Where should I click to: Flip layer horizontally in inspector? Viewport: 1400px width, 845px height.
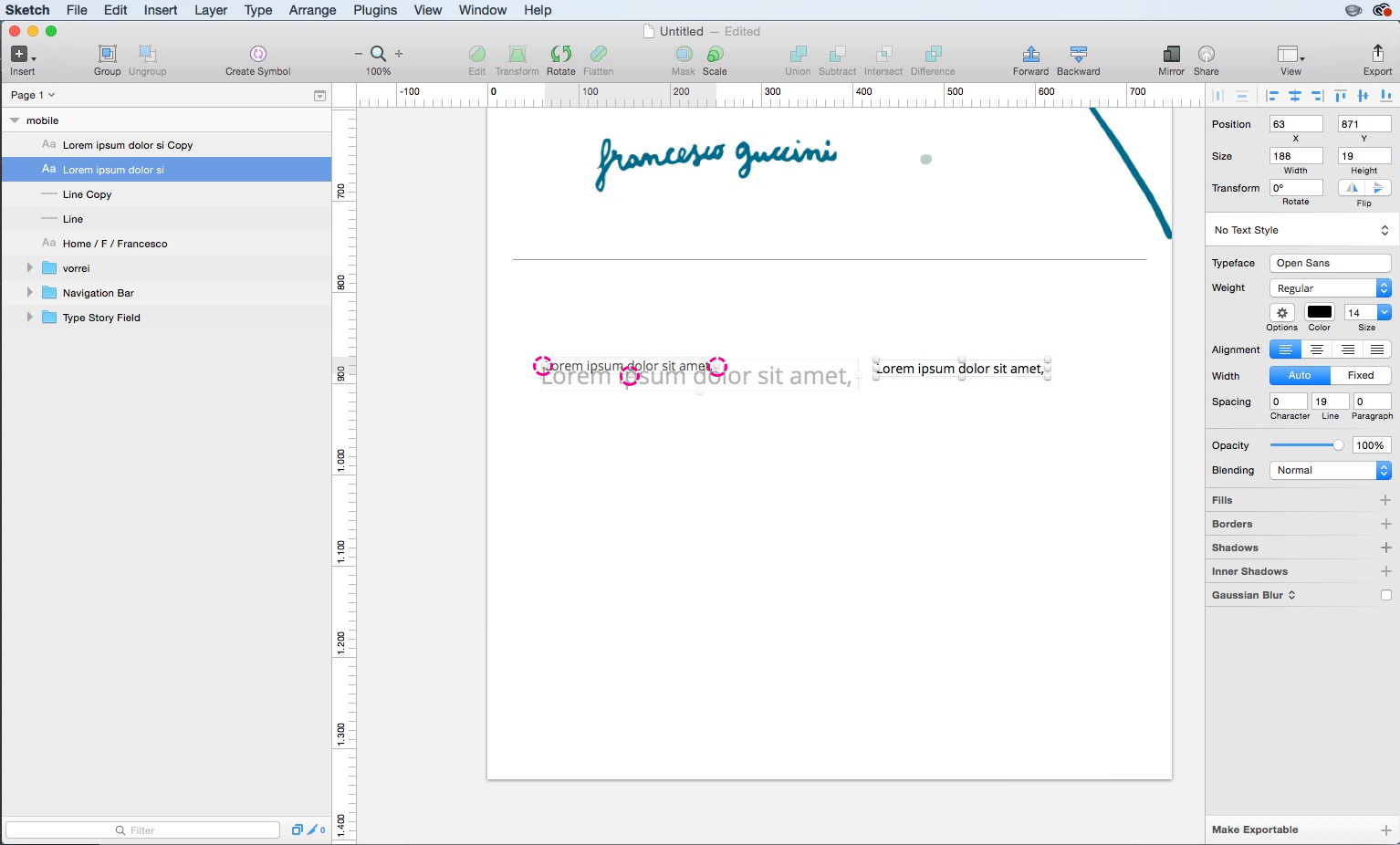pos(1352,188)
